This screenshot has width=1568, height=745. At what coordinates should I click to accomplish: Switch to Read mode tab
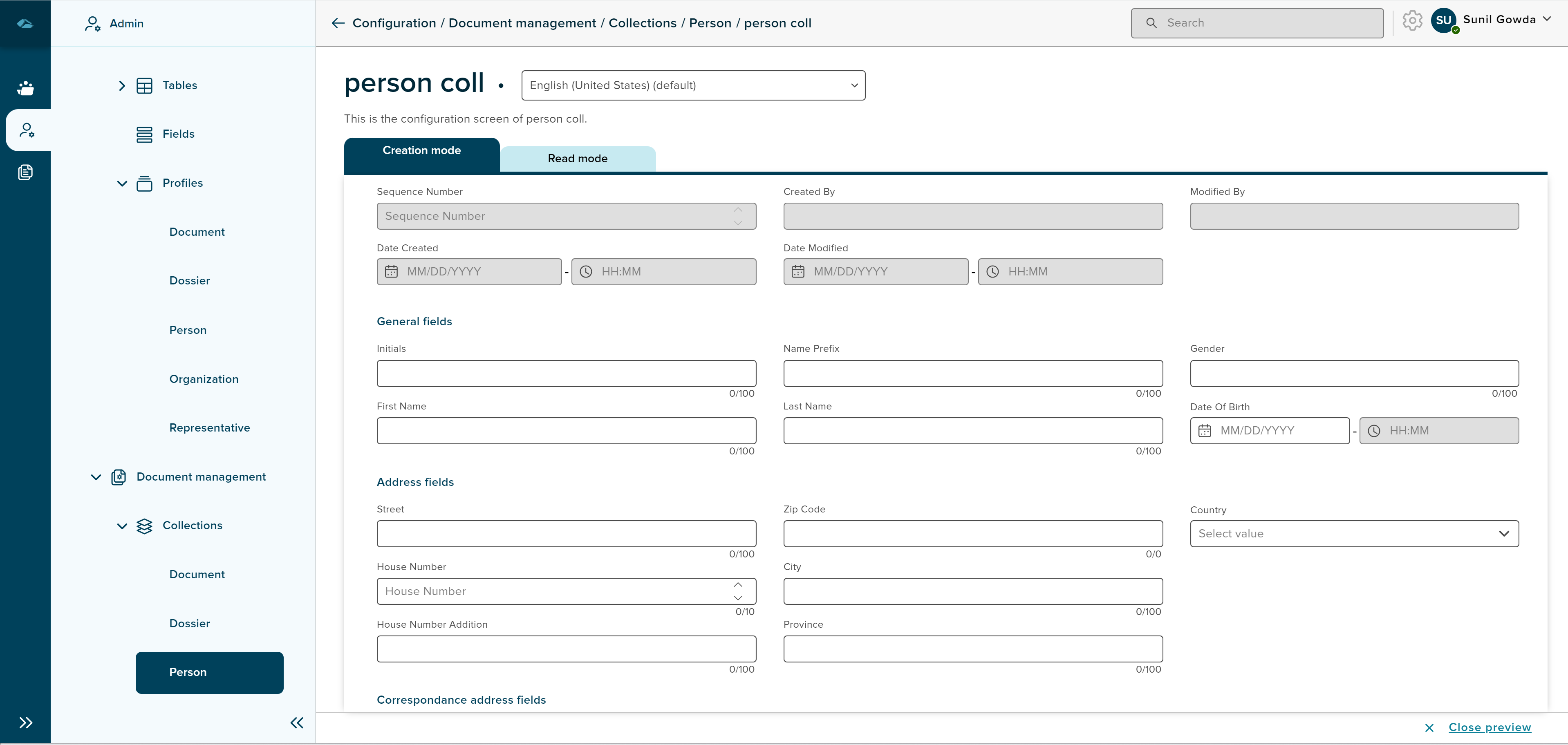(x=577, y=159)
